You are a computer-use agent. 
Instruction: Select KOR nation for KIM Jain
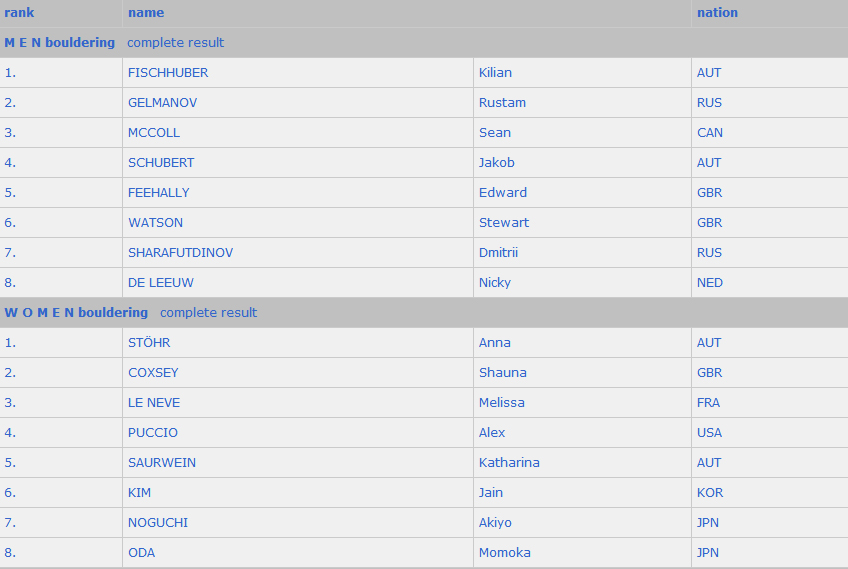pos(710,493)
